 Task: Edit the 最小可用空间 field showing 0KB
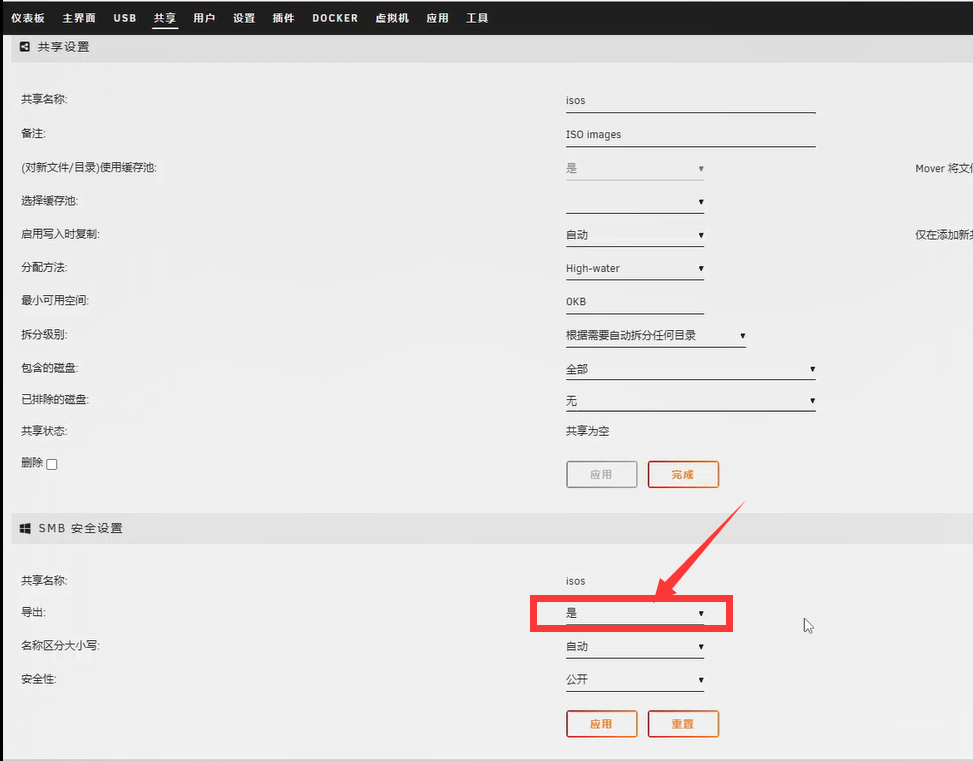click(x=635, y=302)
